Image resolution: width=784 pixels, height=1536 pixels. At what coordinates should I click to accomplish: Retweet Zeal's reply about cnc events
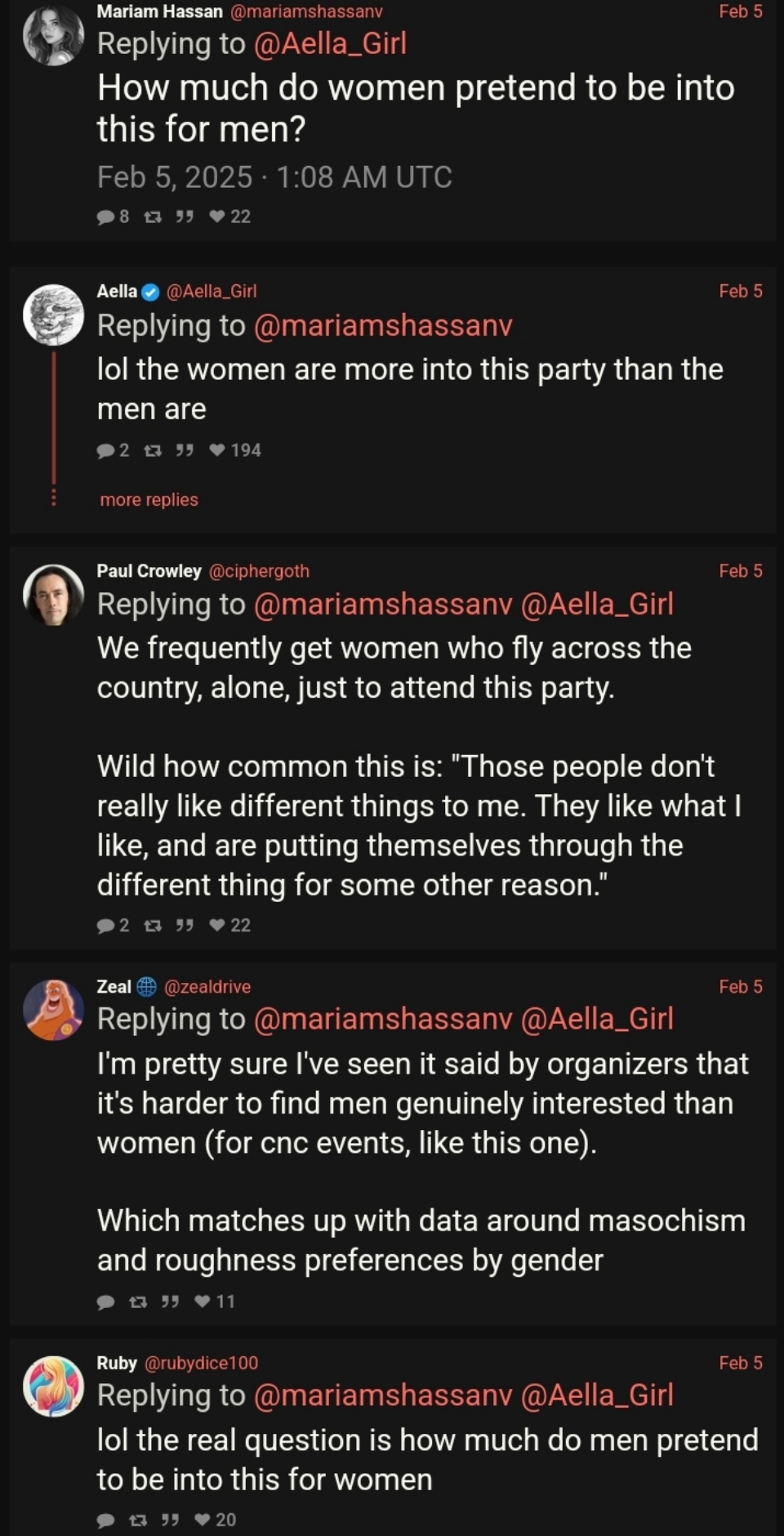[138, 1302]
